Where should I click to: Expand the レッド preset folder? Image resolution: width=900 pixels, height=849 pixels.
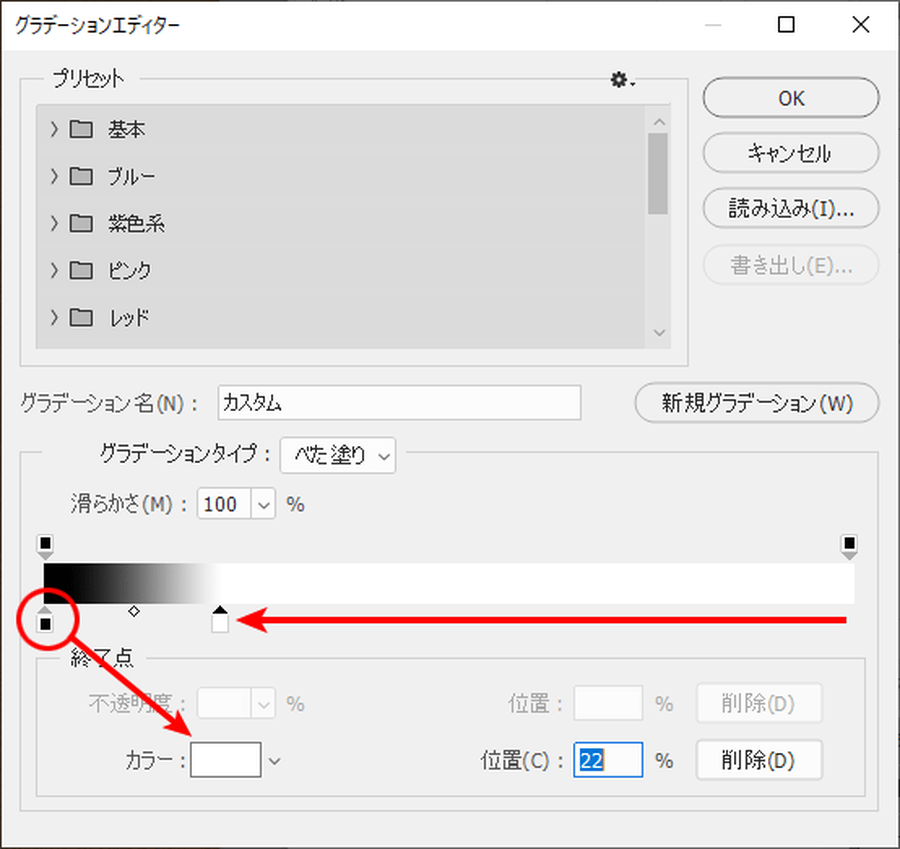click(x=54, y=317)
